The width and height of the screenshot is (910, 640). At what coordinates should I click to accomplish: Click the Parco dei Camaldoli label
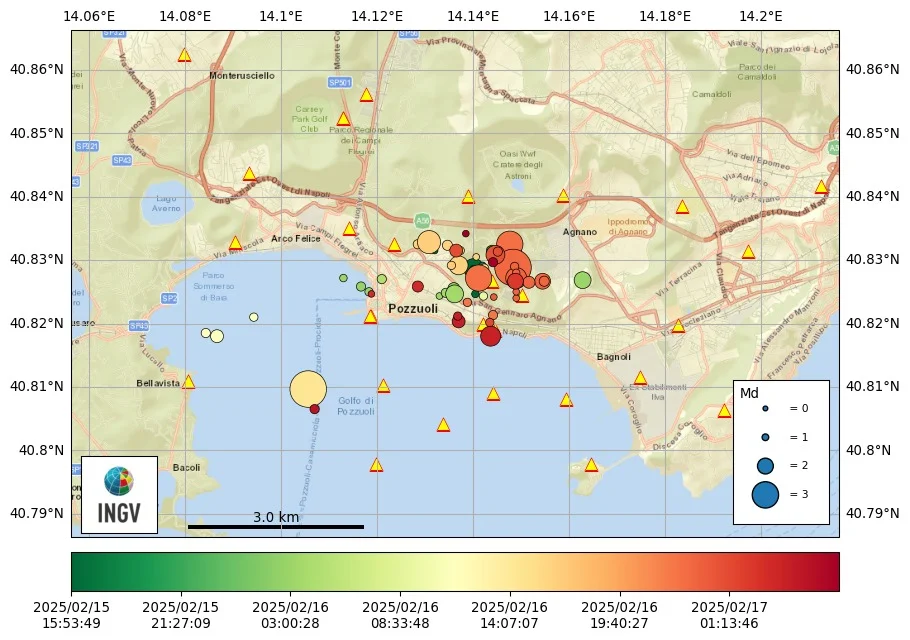click(757, 71)
